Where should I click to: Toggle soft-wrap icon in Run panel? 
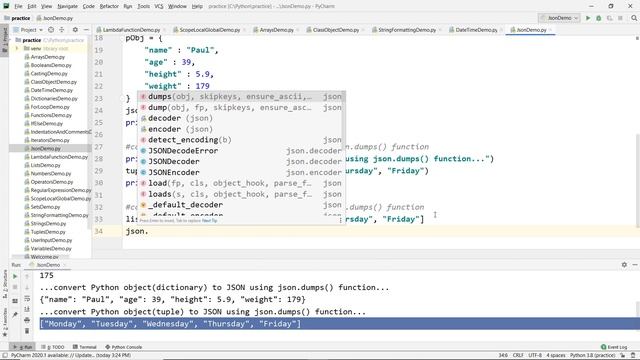click(27, 299)
